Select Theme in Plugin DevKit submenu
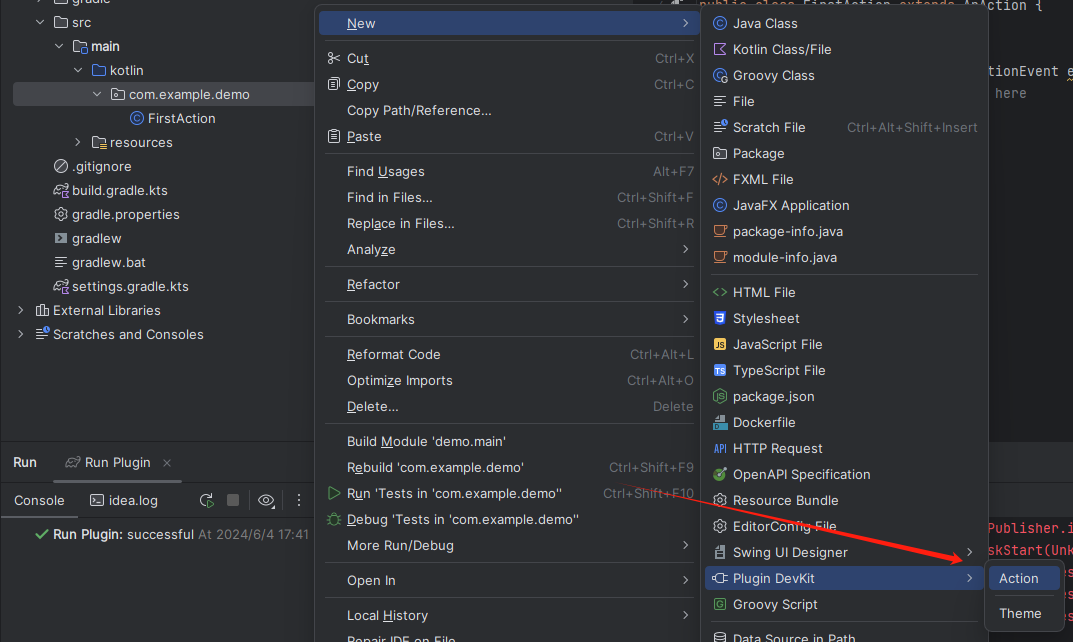The image size is (1073, 642). [x=1024, y=613]
